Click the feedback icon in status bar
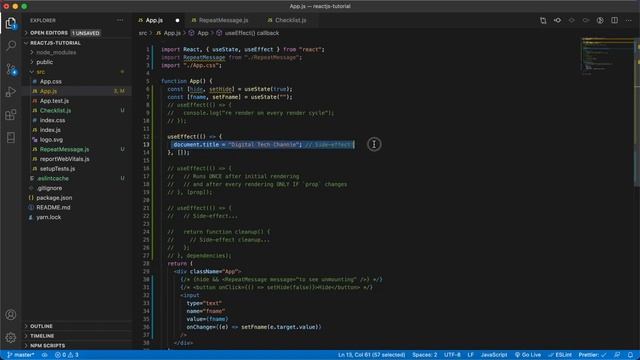The width and height of the screenshot is (640, 360). [617, 355]
